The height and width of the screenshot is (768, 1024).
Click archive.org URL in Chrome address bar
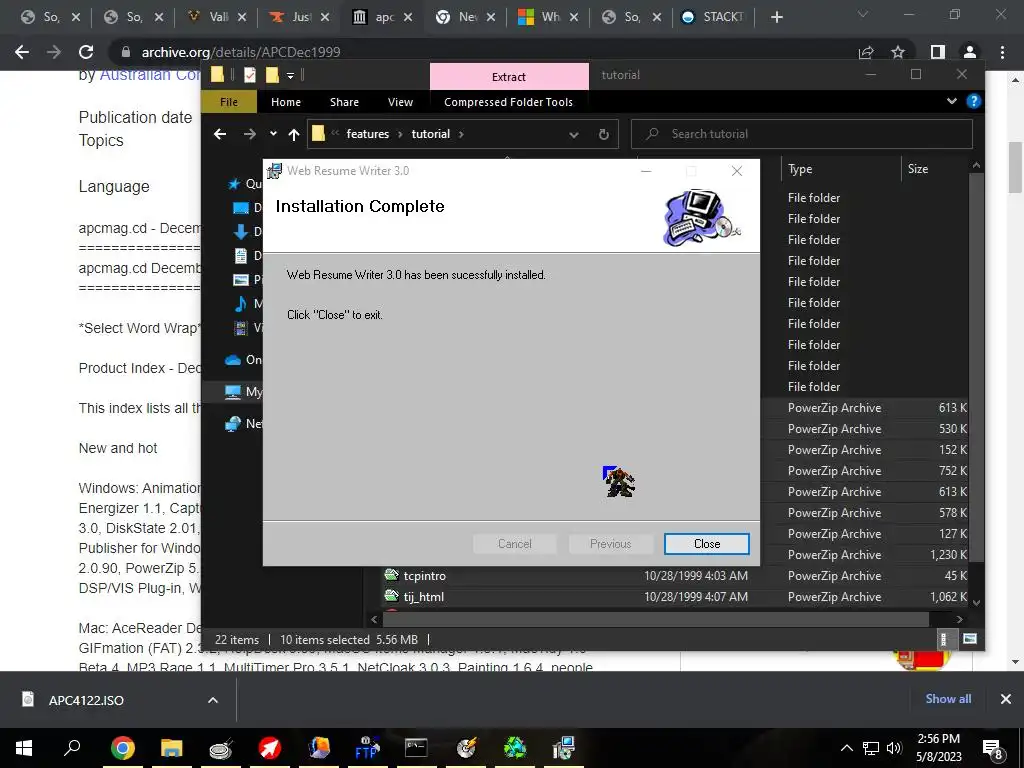tap(241, 52)
